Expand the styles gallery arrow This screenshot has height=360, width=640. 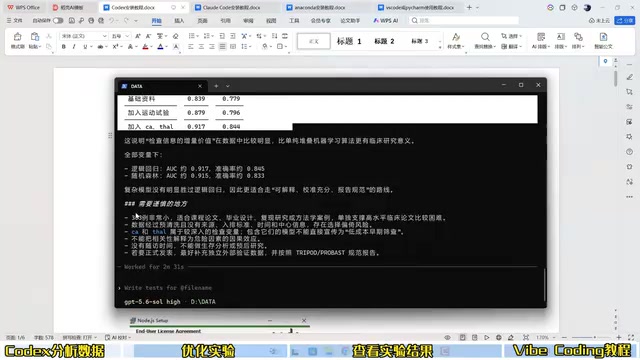[x=440, y=47]
